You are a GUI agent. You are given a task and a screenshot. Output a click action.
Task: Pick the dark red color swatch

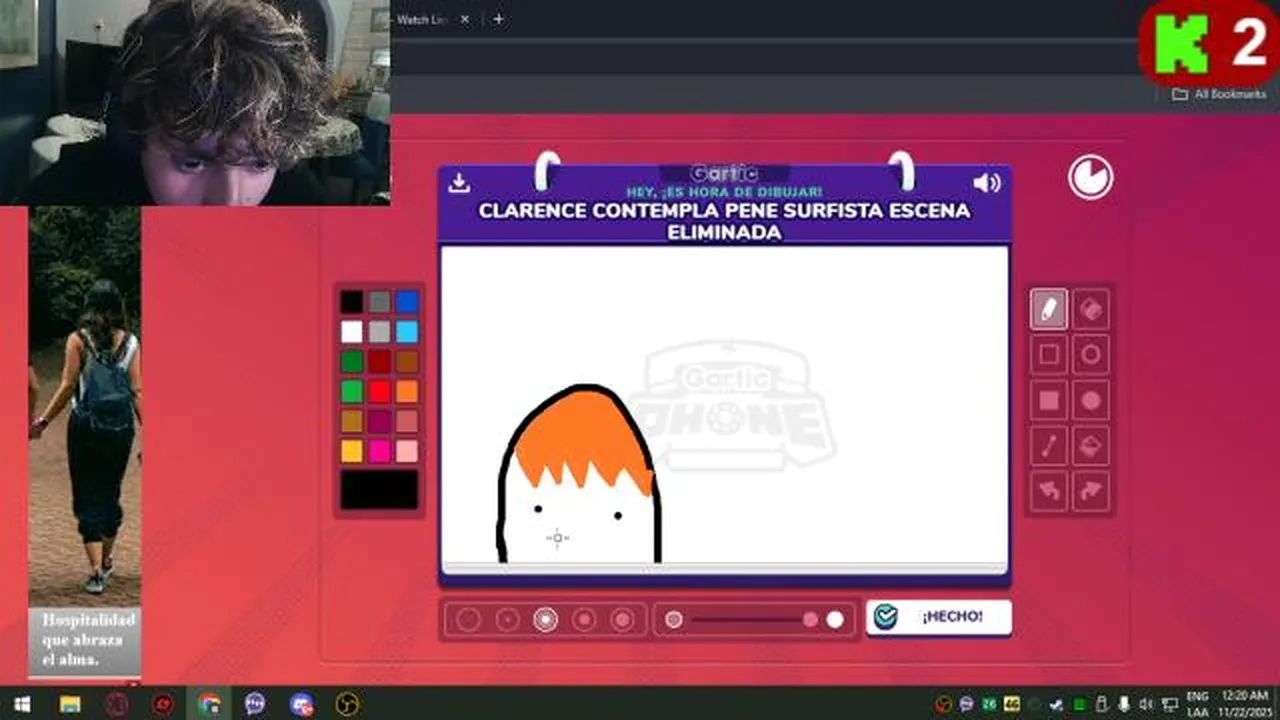point(379,361)
